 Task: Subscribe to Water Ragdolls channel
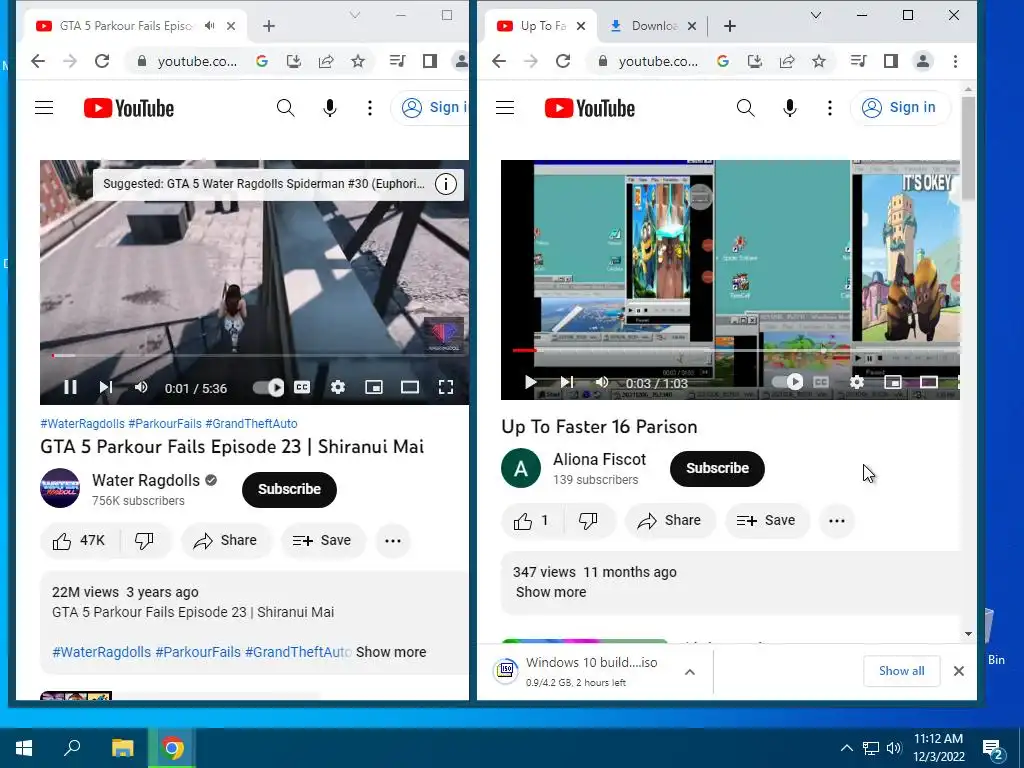(x=289, y=489)
